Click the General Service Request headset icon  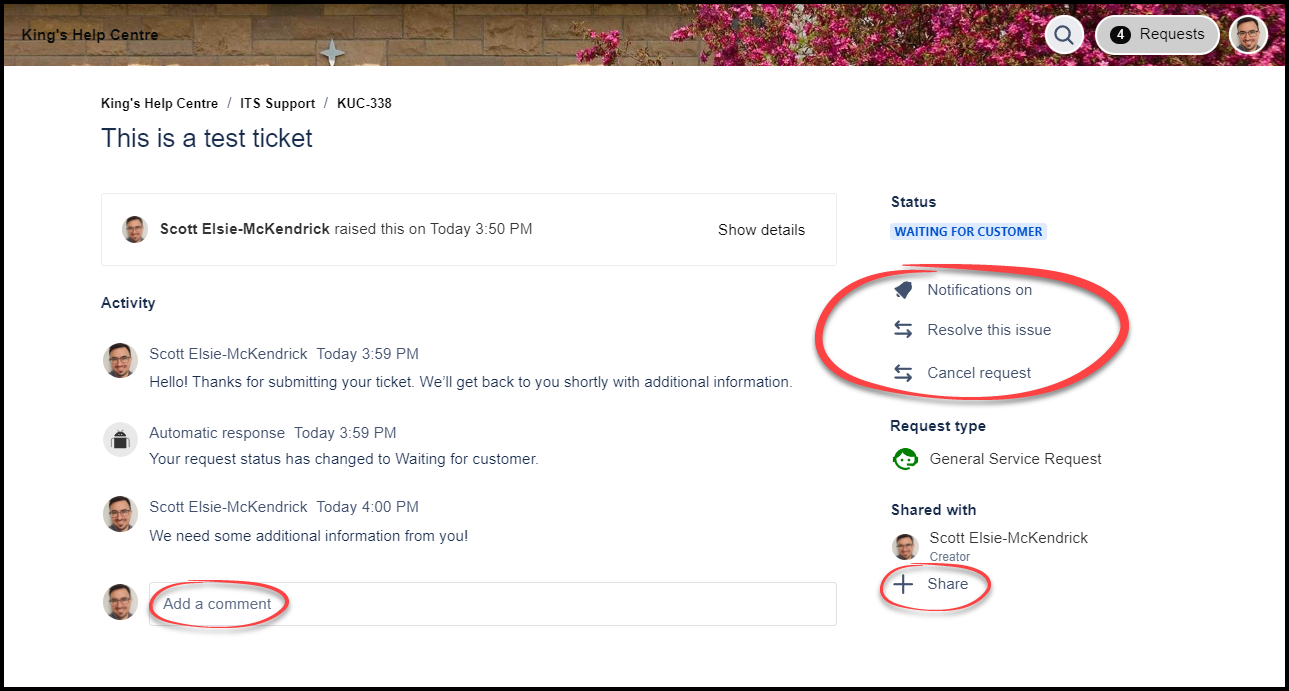pos(905,459)
